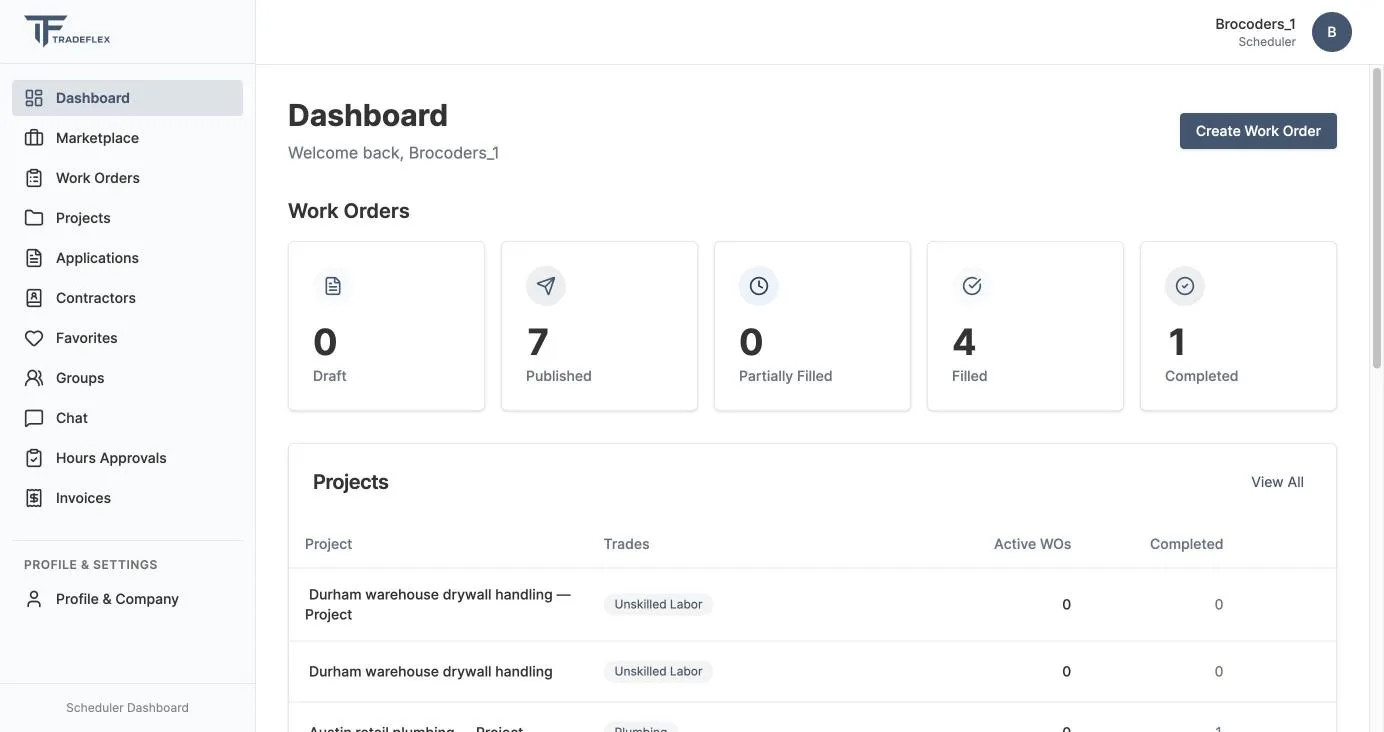
Task: Open Profile & Company settings
Action: pos(127,599)
